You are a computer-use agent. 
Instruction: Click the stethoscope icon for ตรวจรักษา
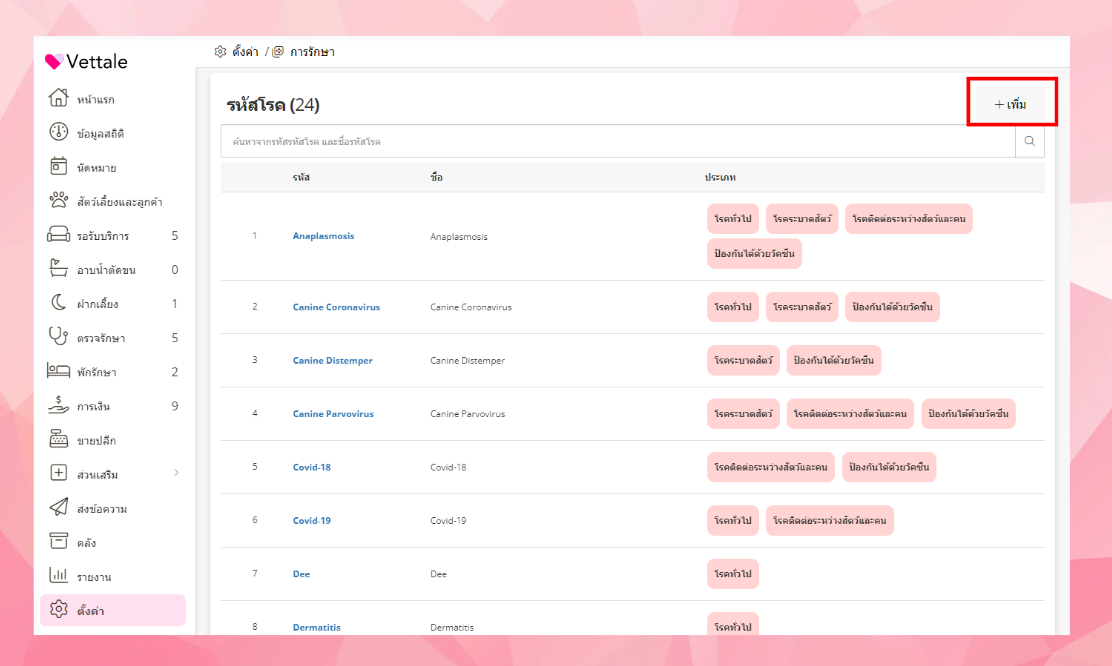tap(58, 336)
